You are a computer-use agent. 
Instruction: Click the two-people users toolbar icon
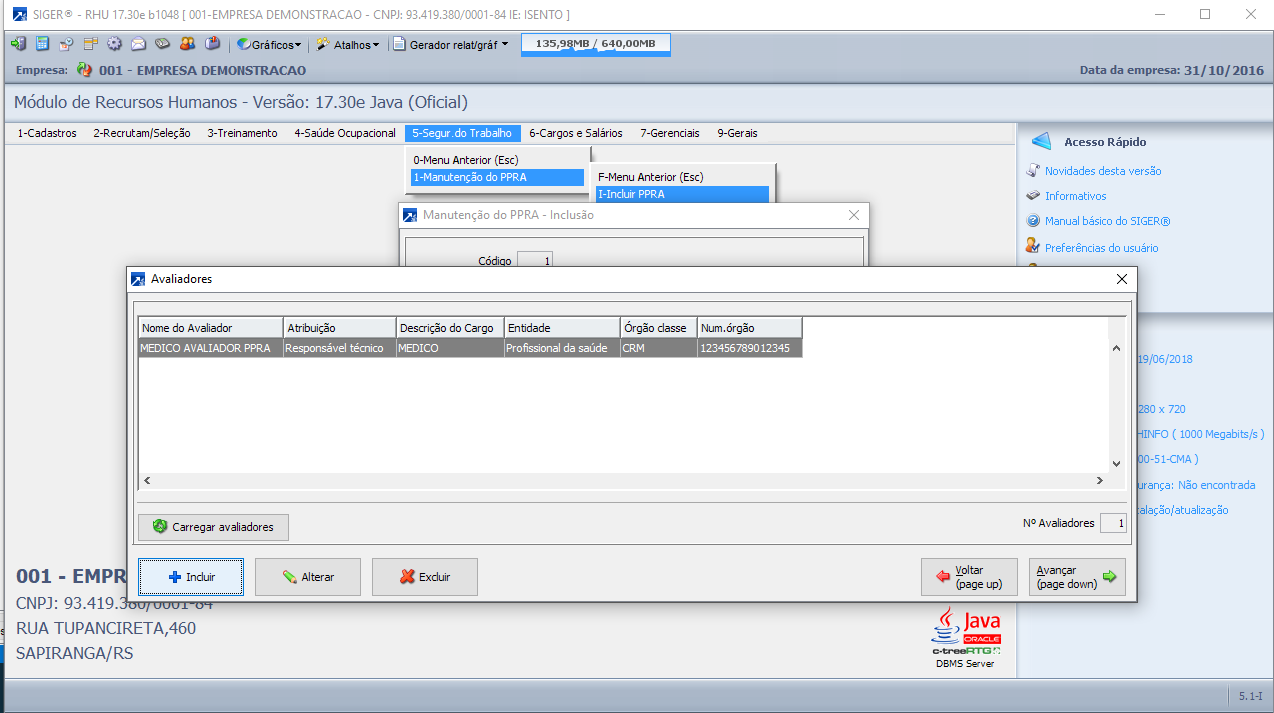[187, 44]
